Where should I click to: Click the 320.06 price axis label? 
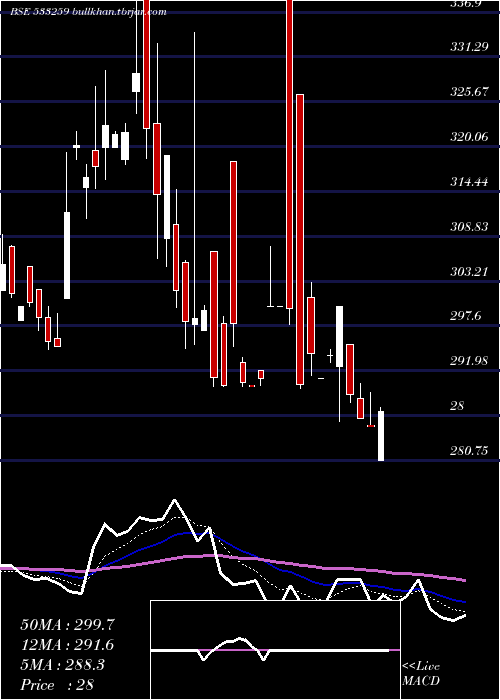tap(469, 137)
